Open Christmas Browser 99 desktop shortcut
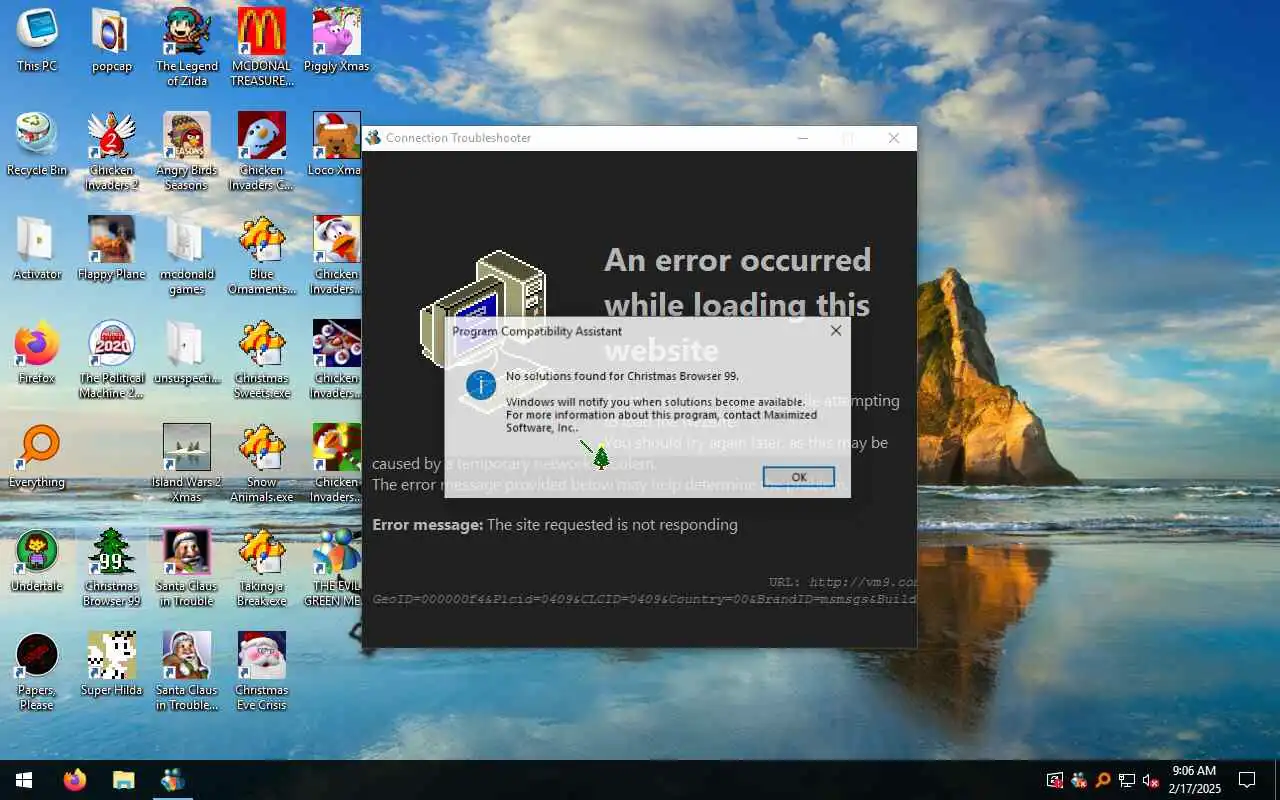This screenshot has width=1280, height=800. pos(111,567)
